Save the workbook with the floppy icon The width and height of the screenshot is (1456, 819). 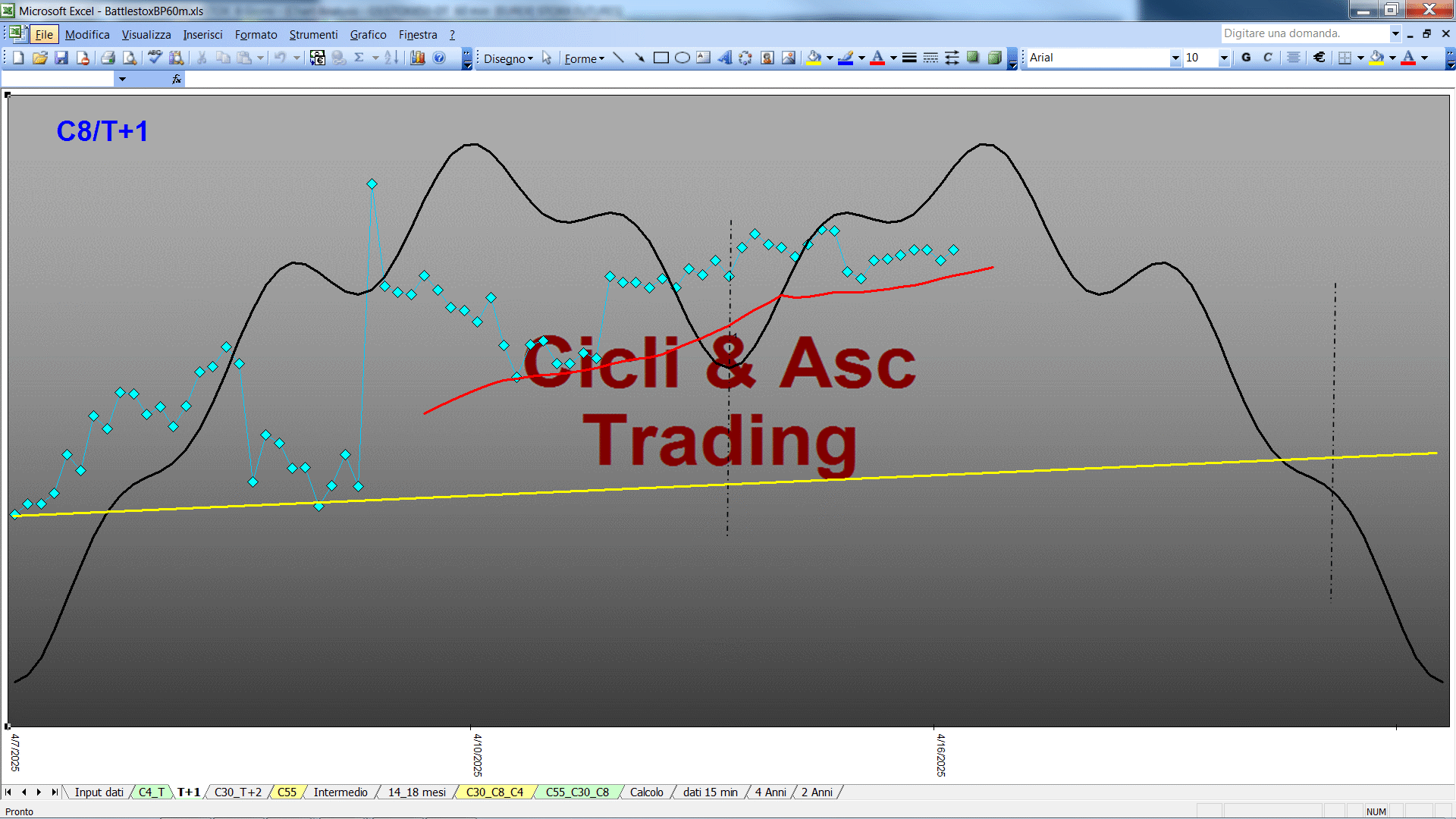point(61,58)
